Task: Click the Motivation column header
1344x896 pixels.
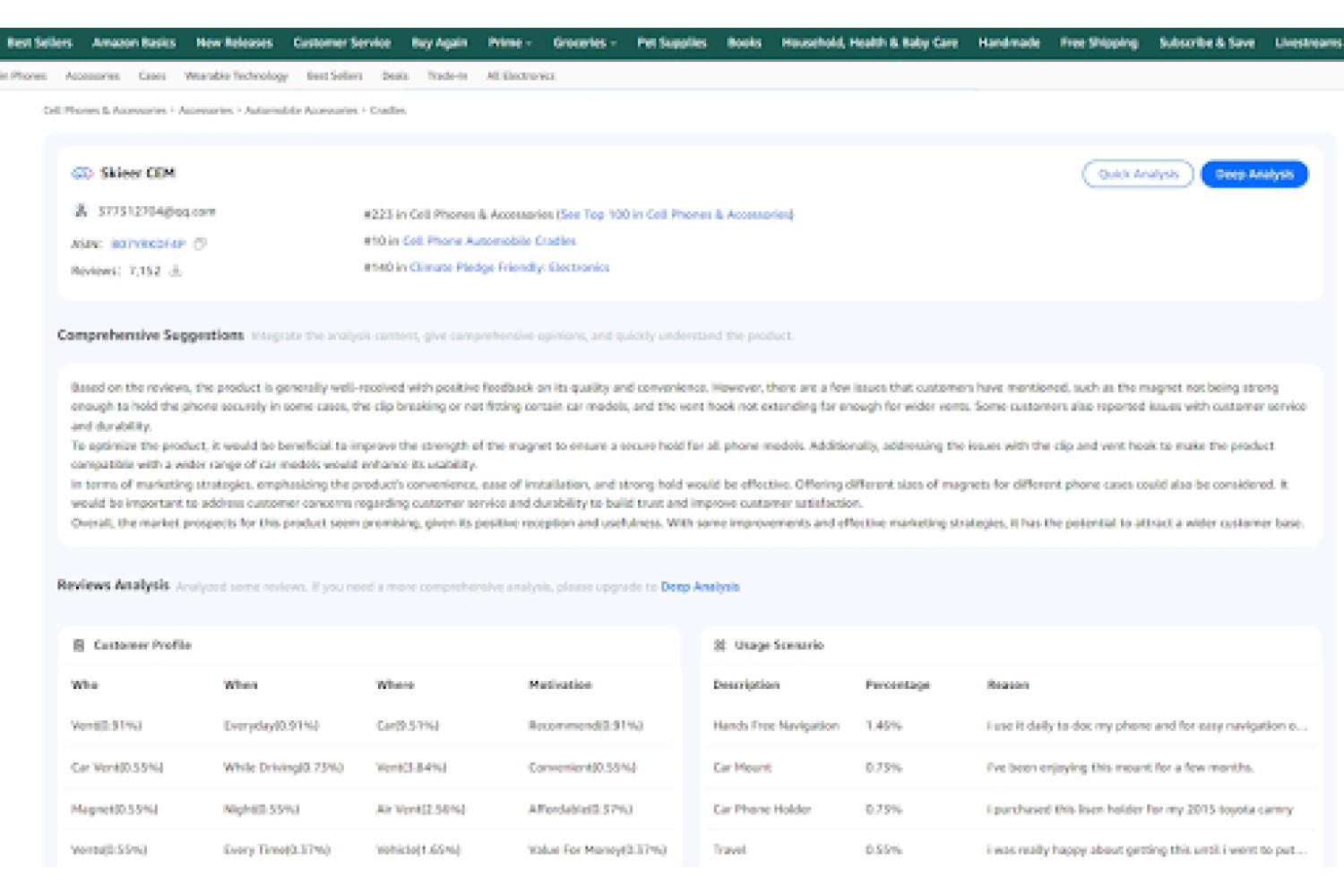Action: pos(560,685)
